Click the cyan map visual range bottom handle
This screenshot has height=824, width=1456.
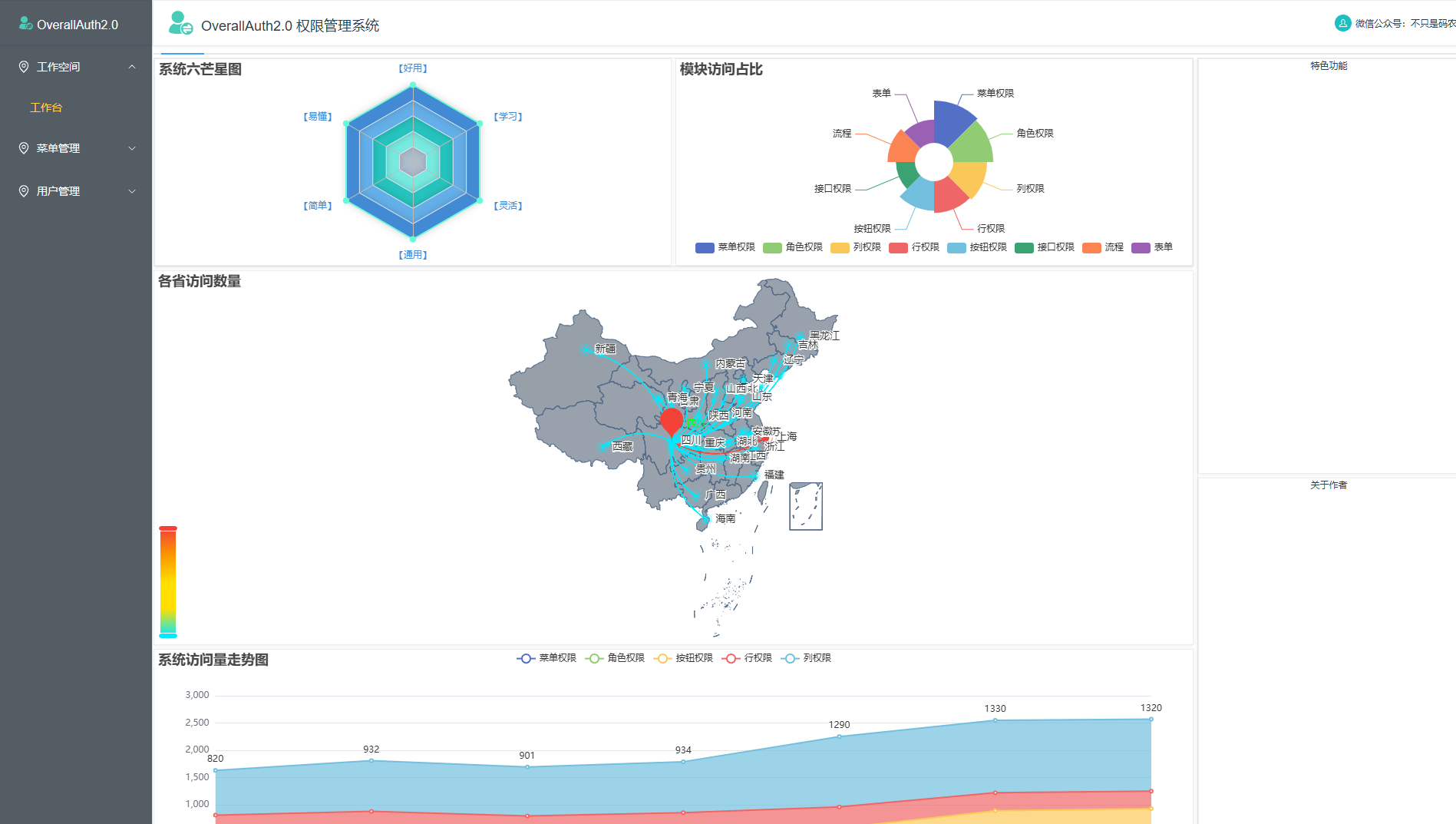(x=168, y=636)
